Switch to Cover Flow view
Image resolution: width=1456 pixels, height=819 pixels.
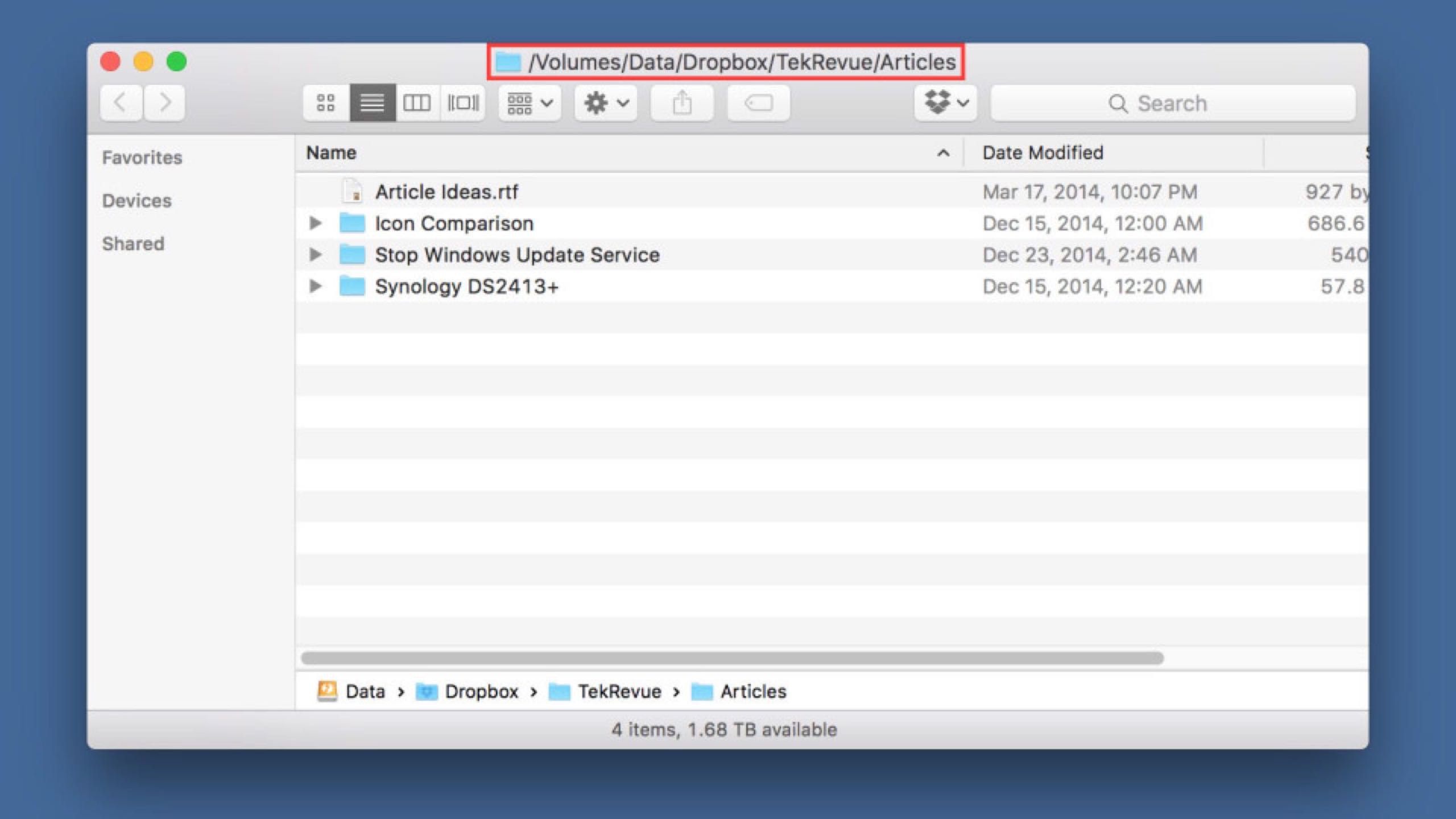[462, 103]
